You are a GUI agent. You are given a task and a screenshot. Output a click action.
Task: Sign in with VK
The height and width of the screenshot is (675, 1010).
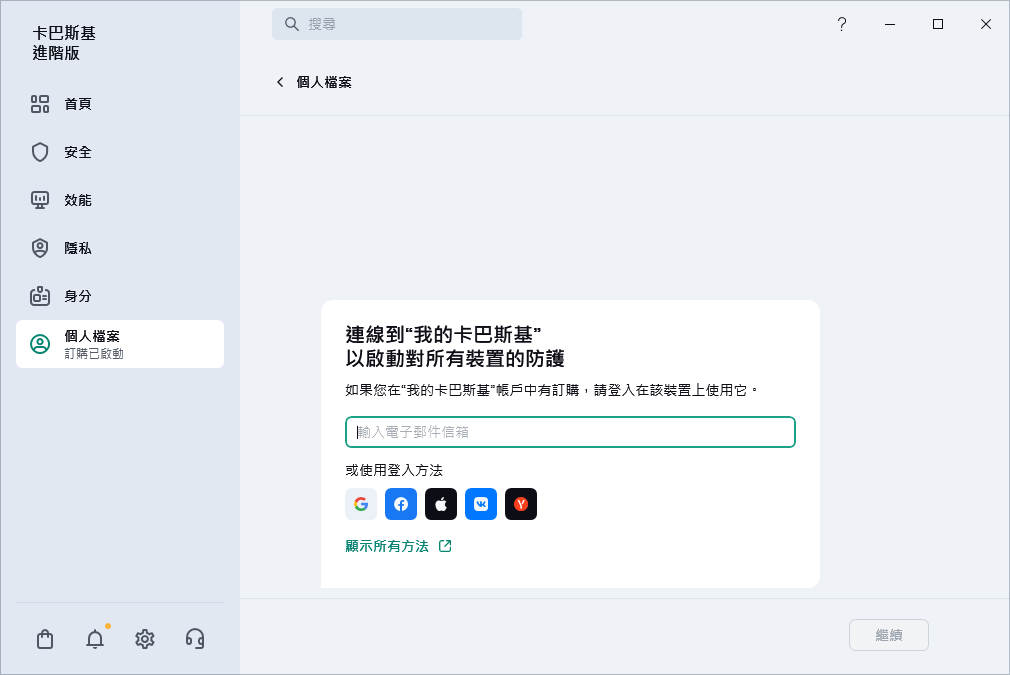[481, 504]
